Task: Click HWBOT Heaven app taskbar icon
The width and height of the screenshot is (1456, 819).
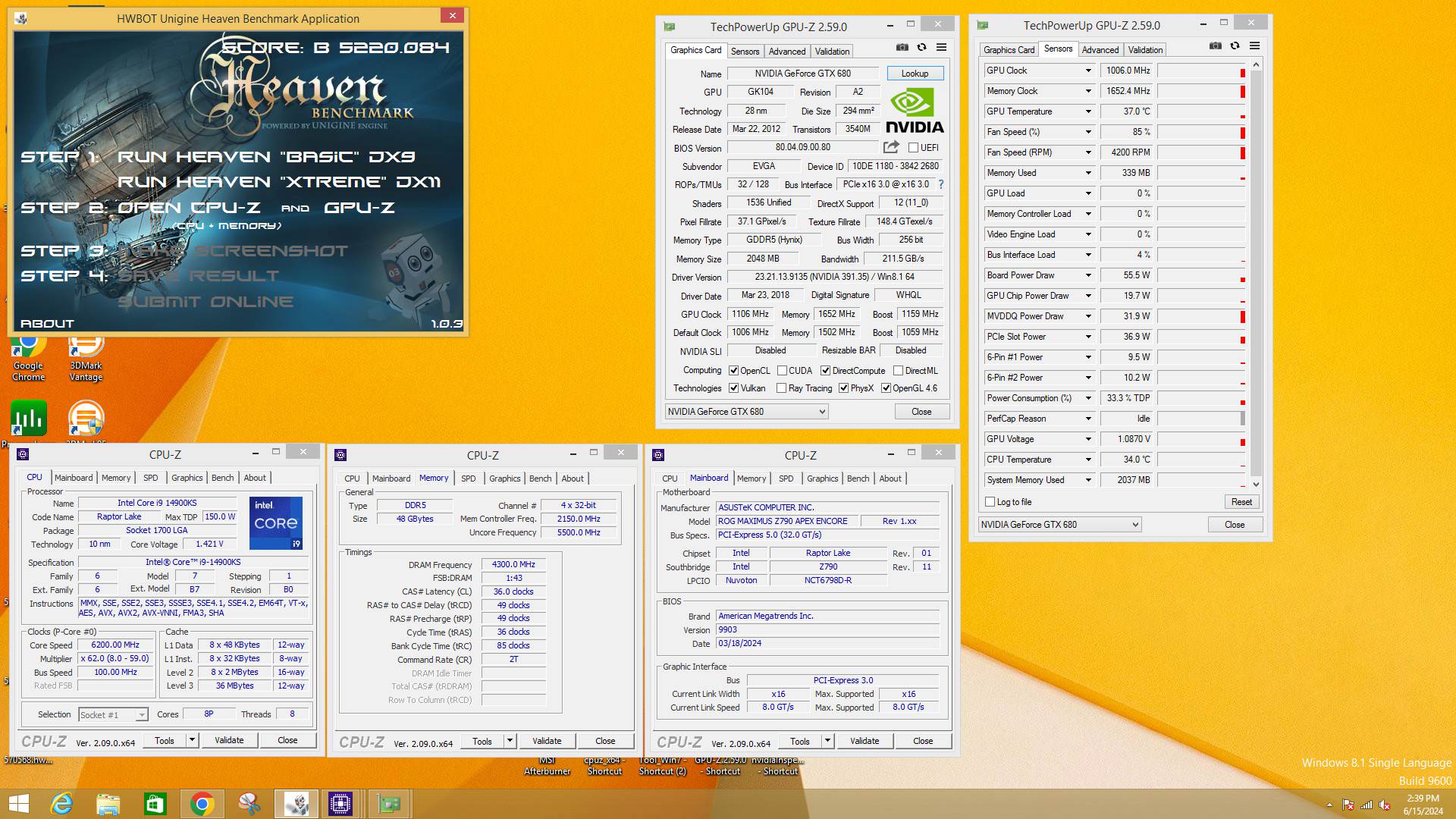Action: pos(297,804)
